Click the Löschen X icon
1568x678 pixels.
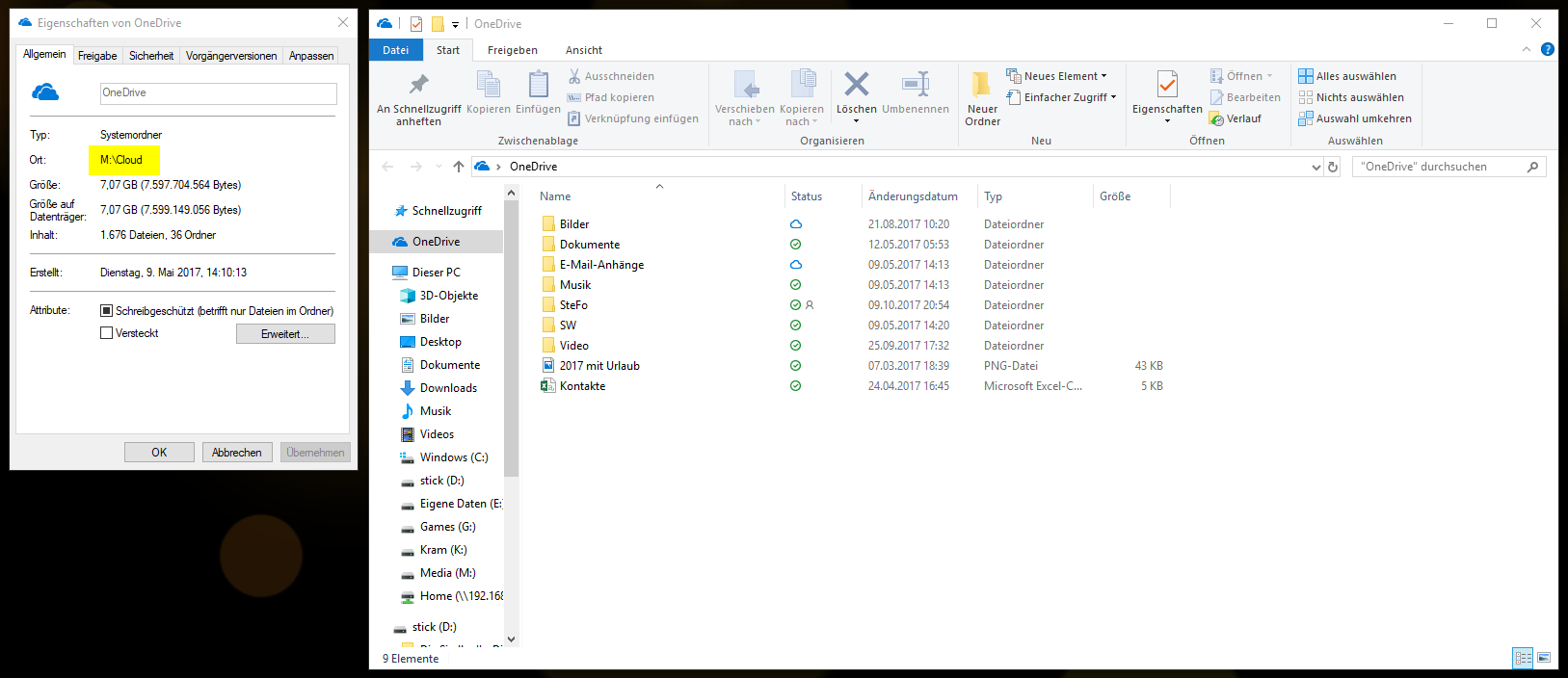pos(857,84)
